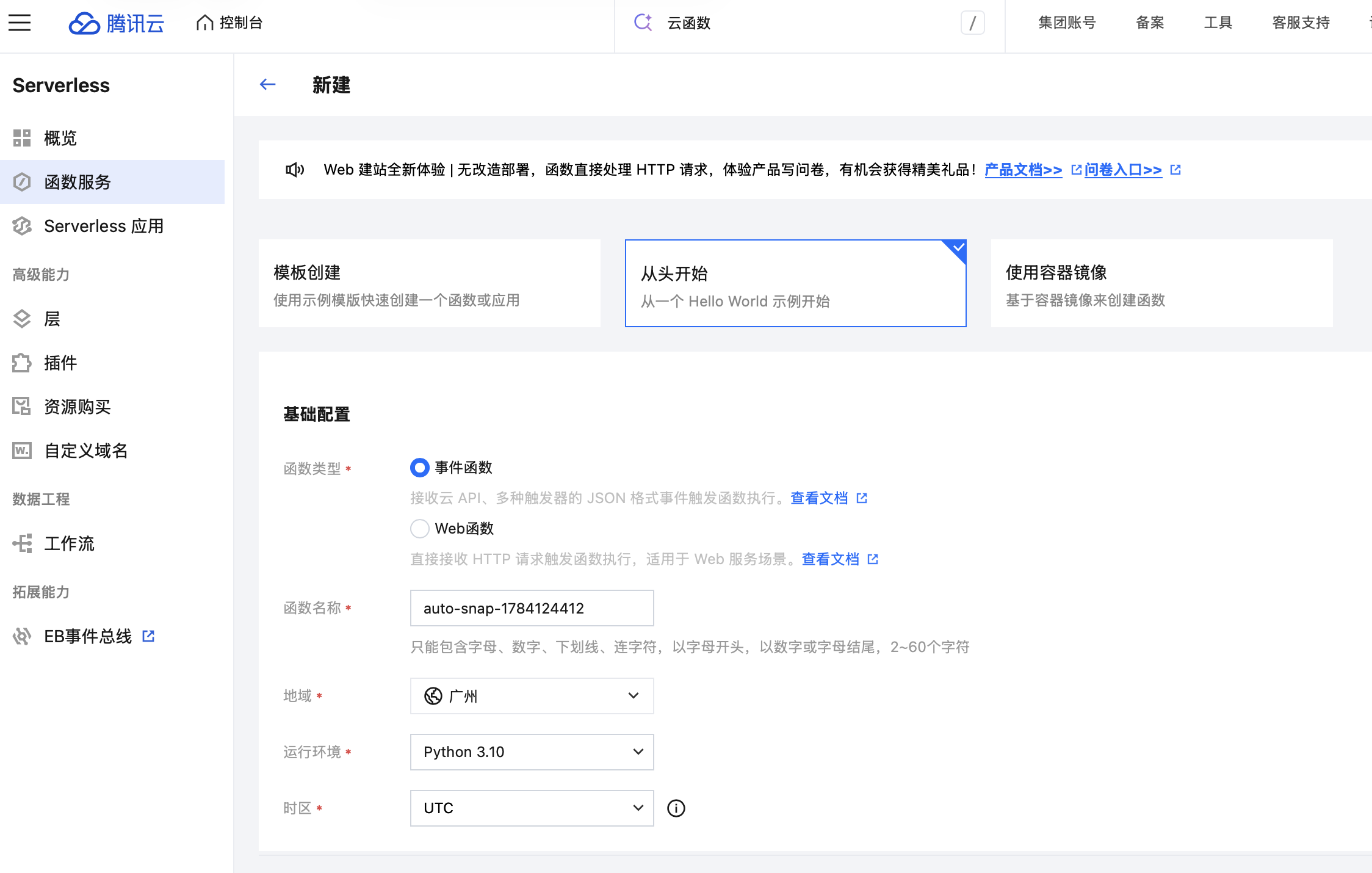Choose the 模板创建 creation option card
The width and height of the screenshot is (1372, 873).
pos(430,283)
